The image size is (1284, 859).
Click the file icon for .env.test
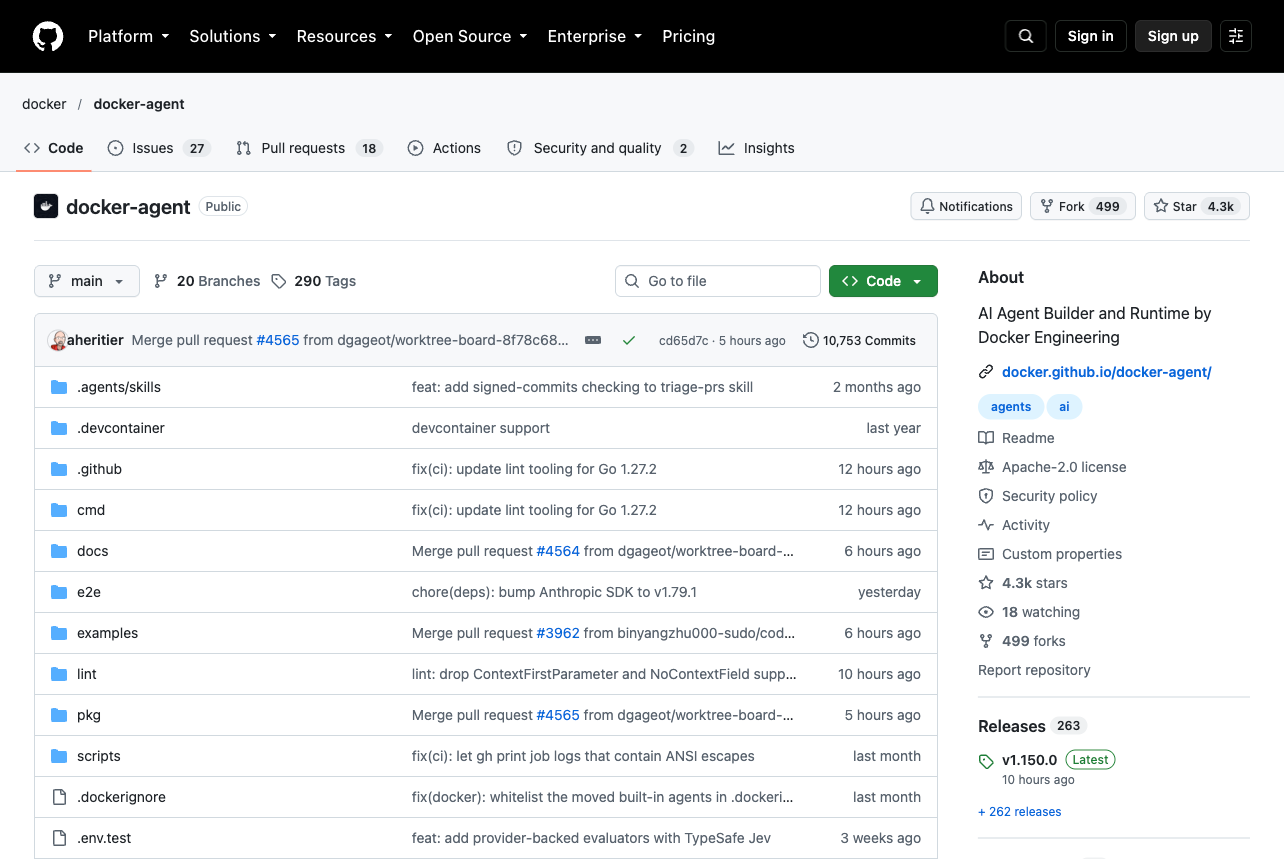click(59, 838)
